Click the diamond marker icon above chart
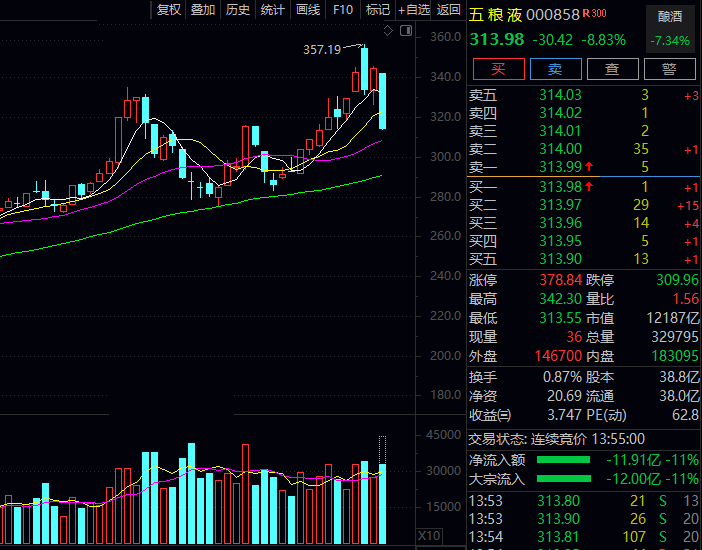The image size is (702, 550). [387, 31]
